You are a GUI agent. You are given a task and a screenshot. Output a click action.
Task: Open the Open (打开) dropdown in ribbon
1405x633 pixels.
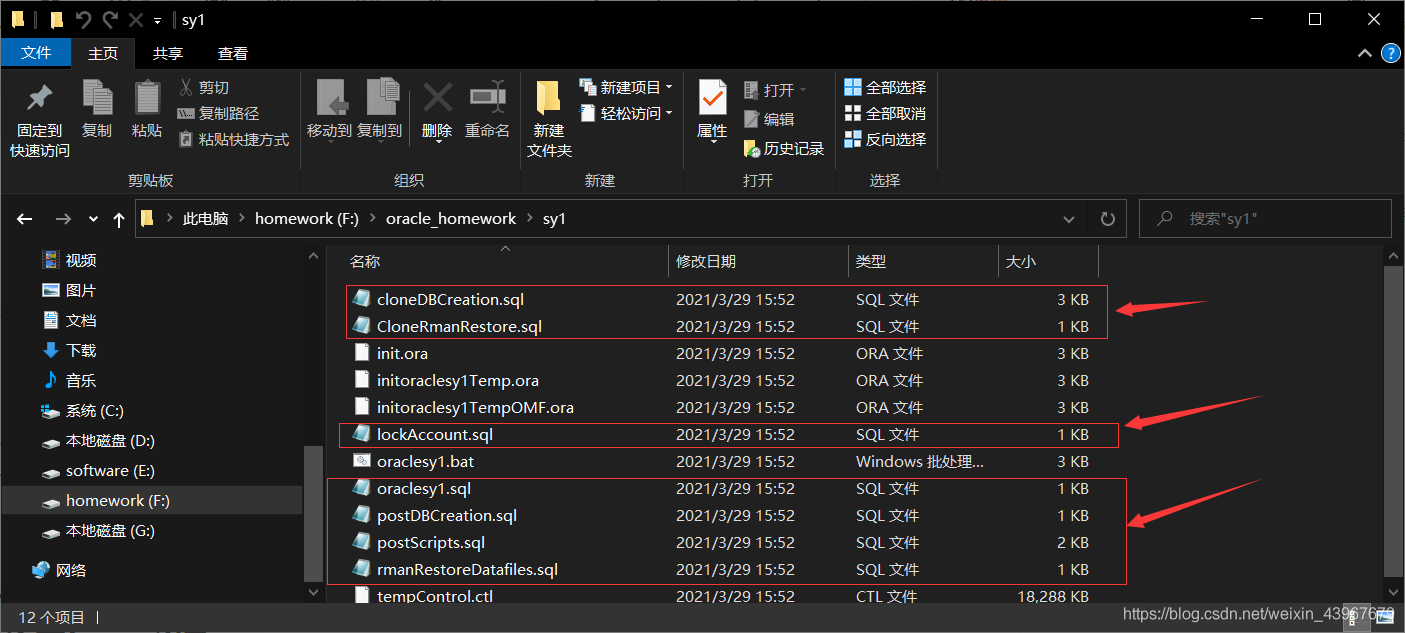pos(774,90)
